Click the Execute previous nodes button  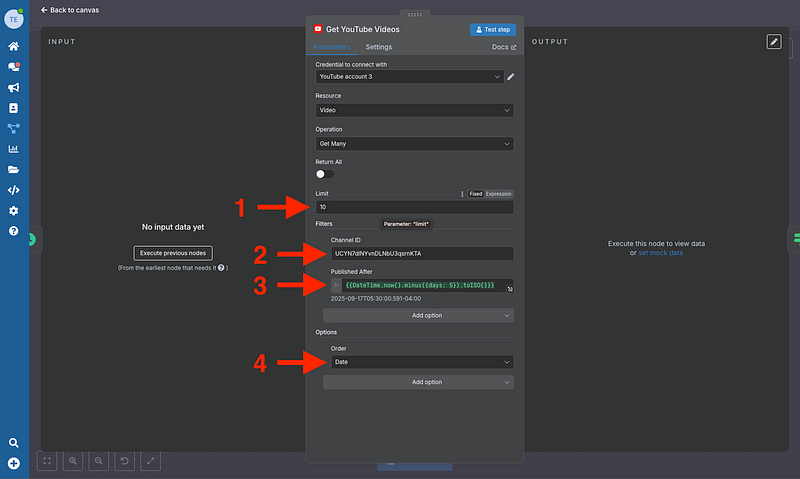[x=173, y=253]
